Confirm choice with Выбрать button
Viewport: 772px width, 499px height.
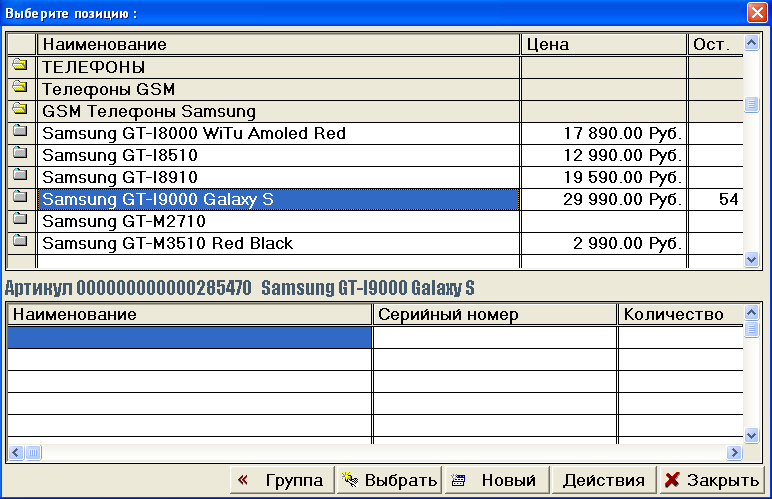(x=389, y=480)
